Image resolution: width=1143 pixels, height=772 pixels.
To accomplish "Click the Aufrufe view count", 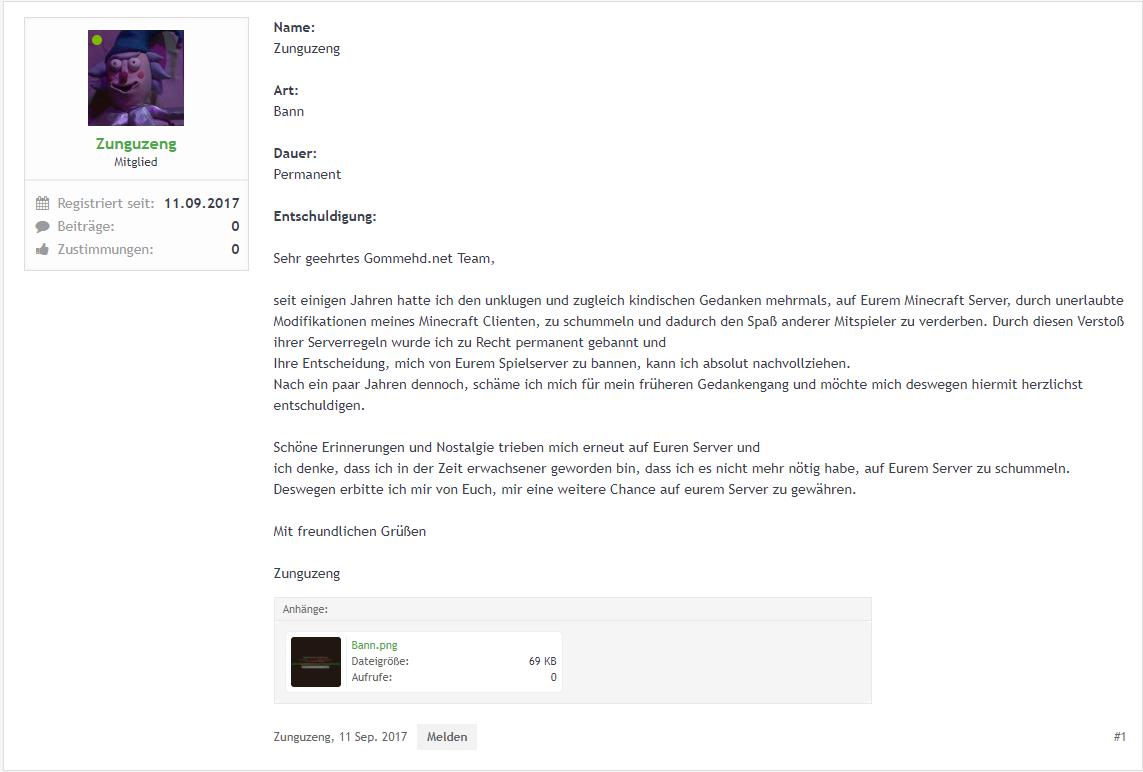I will tap(553, 677).
